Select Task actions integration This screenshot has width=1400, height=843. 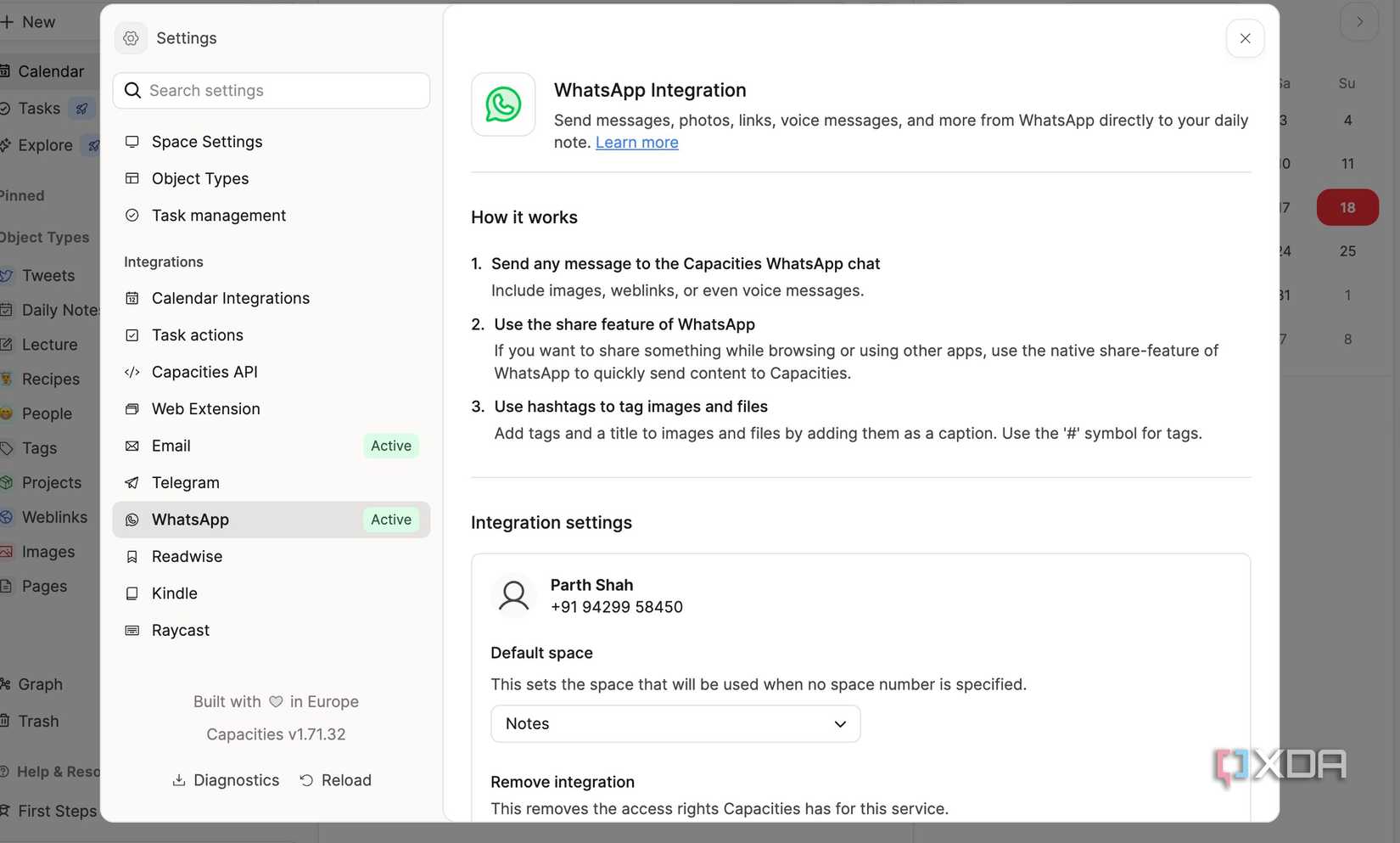coord(272,335)
